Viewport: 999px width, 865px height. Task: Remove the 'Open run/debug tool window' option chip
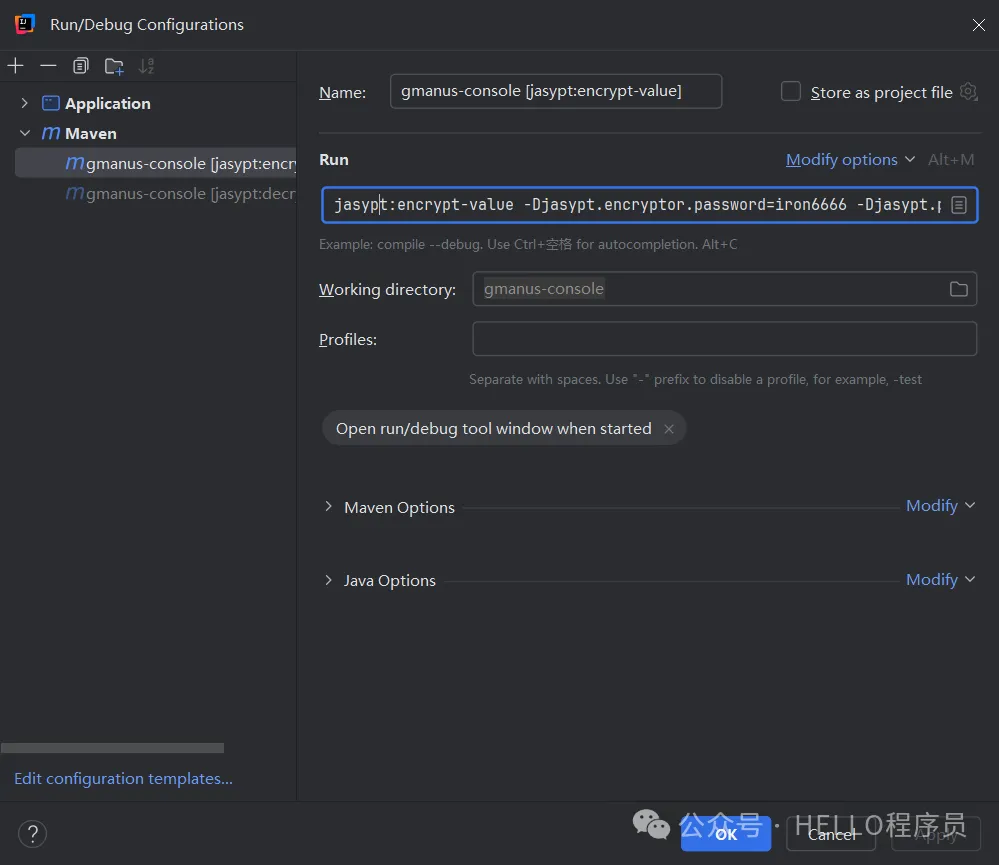coord(669,429)
